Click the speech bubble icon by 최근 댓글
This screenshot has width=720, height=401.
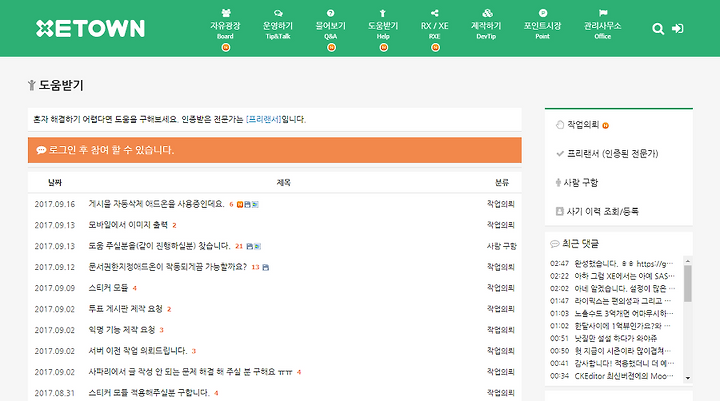pos(555,243)
